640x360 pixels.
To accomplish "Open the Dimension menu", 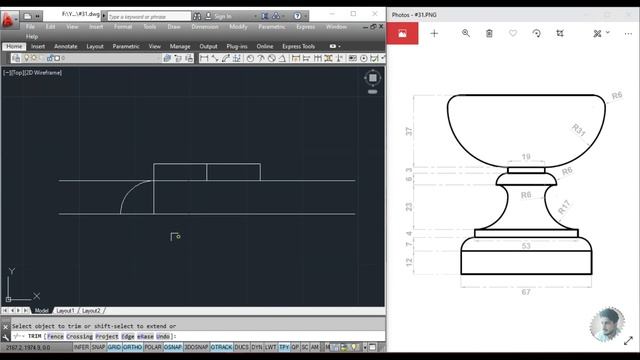I will 205,27.
